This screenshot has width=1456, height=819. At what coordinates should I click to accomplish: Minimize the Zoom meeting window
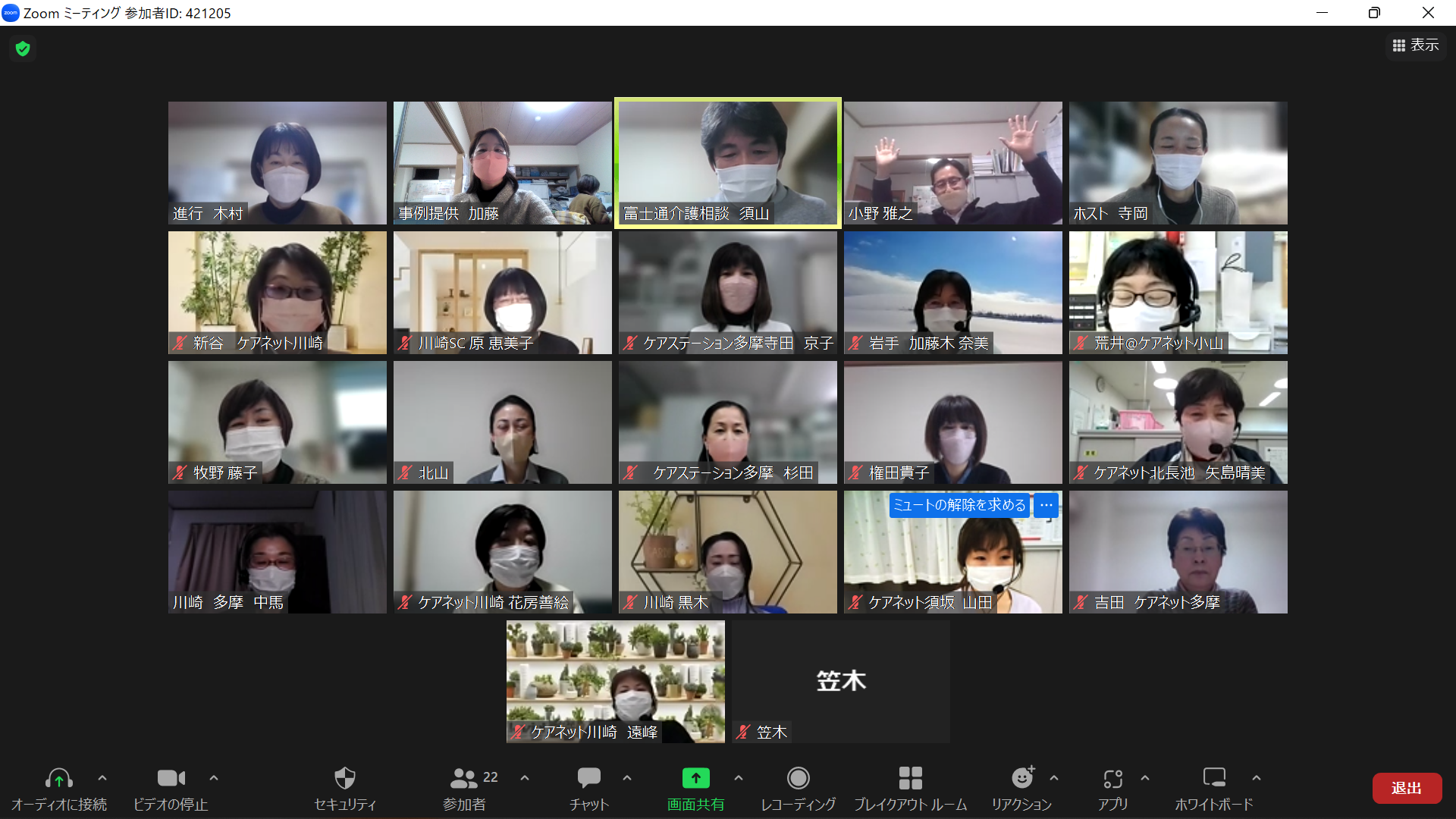(x=1322, y=13)
